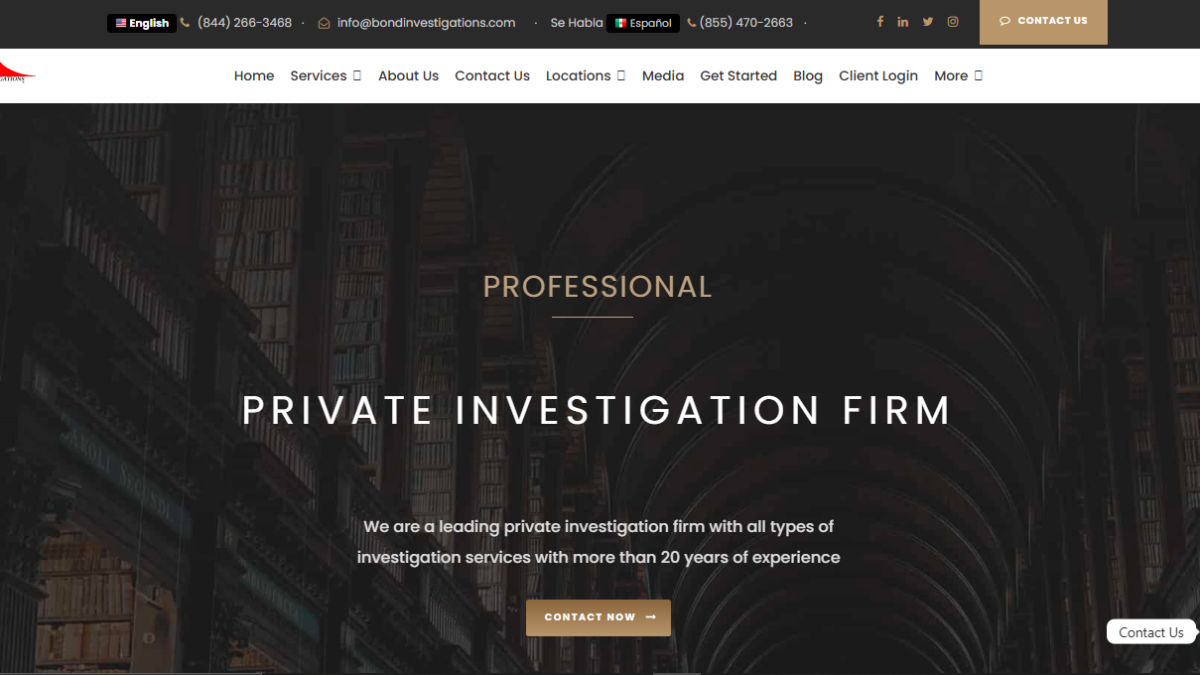This screenshot has width=1200, height=675.
Task: Click the info@bondinvestigations.com email link
Action: click(x=426, y=23)
